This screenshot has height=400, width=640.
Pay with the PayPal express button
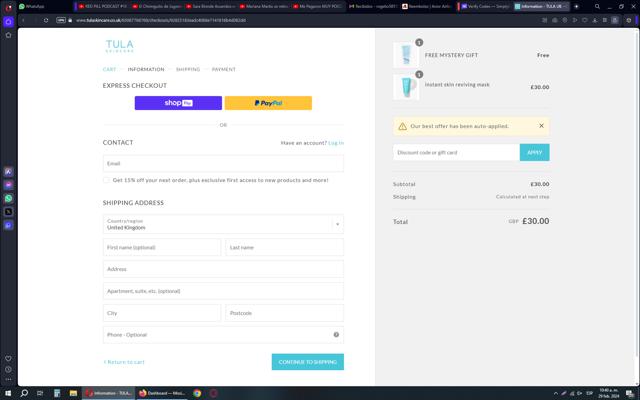click(x=268, y=103)
